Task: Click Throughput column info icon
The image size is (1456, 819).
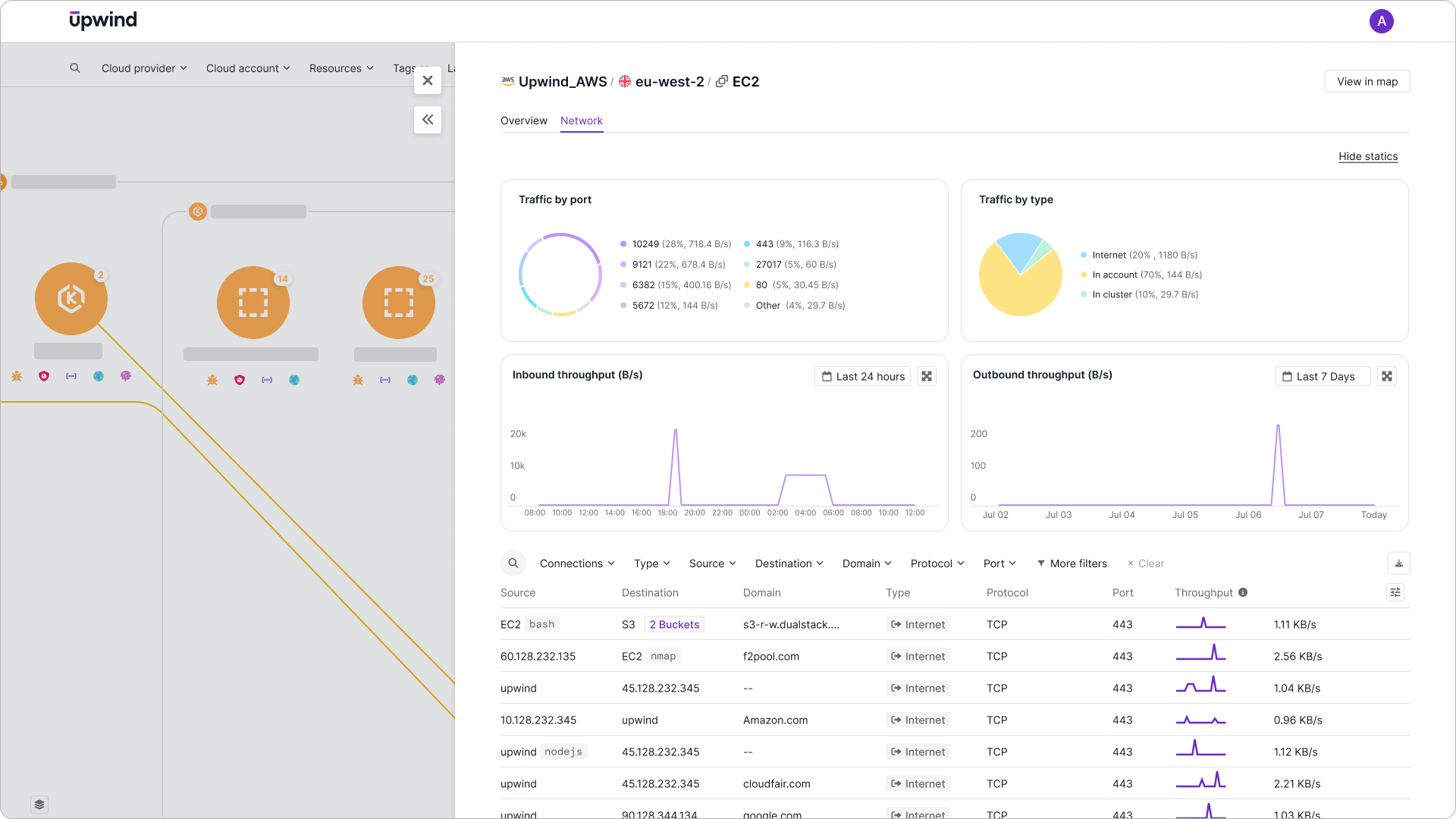Action: (x=1243, y=592)
